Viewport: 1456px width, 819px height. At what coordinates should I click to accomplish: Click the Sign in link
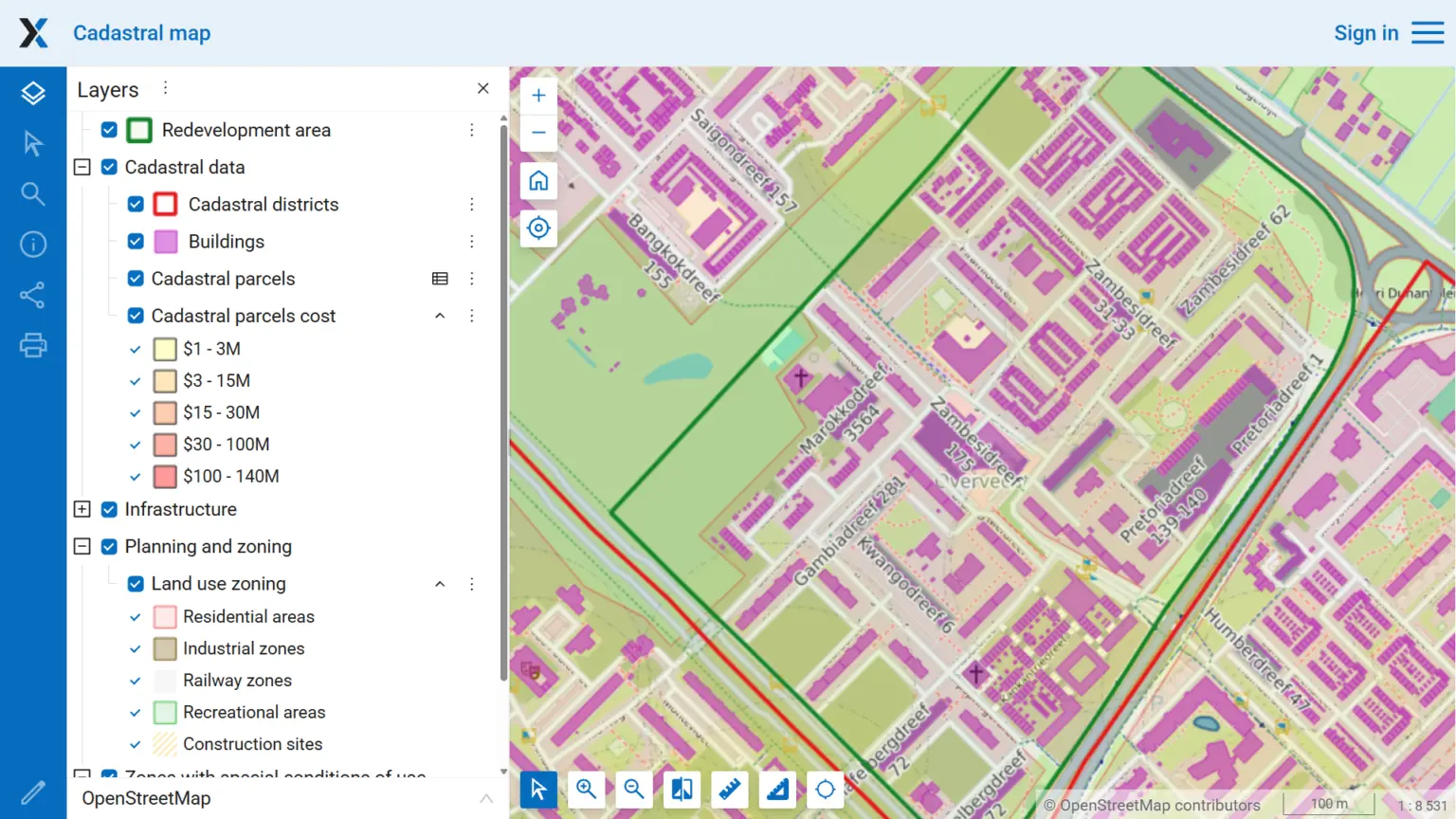[x=1366, y=33]
